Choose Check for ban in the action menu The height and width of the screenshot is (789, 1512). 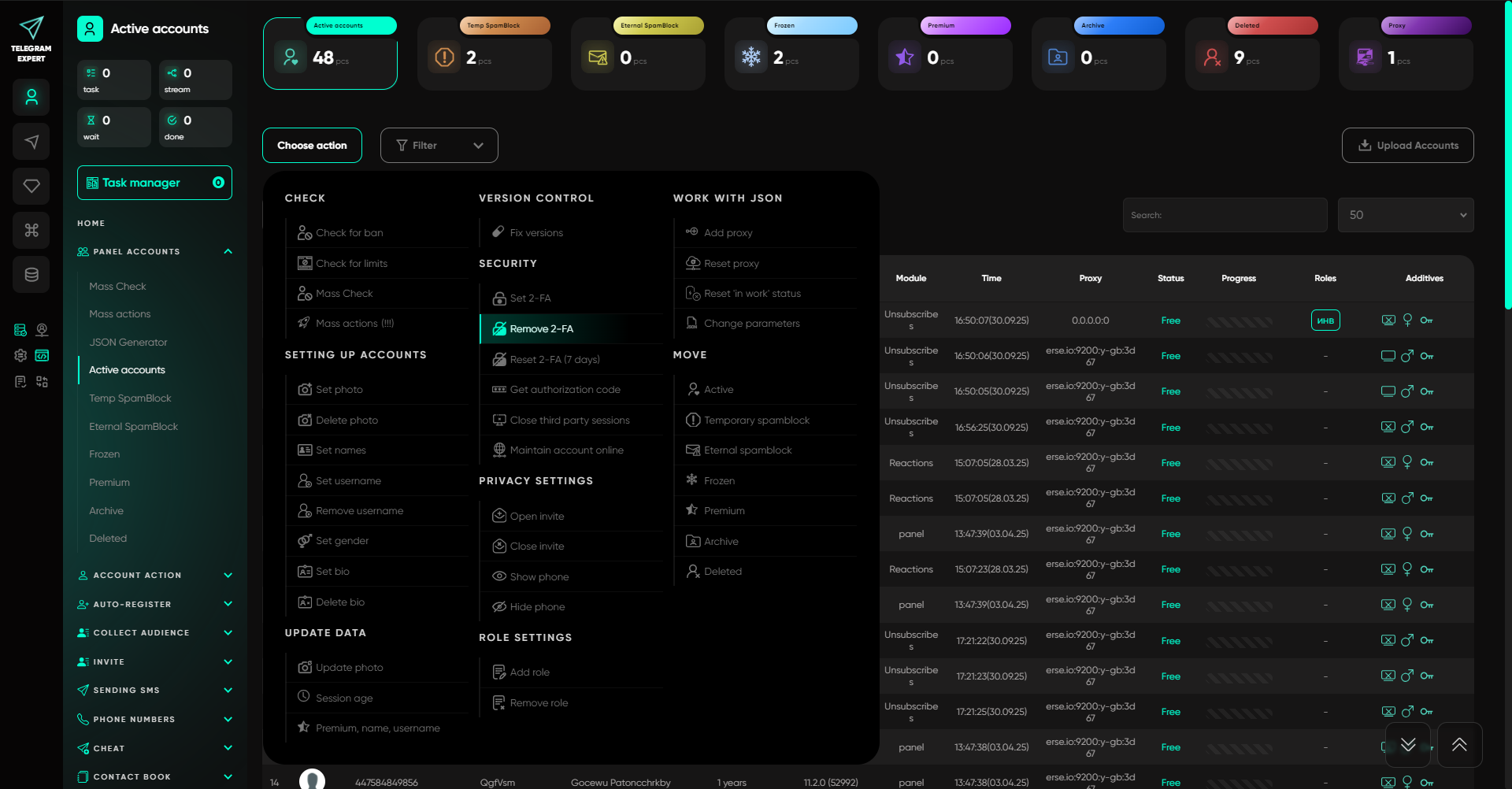[x=349, y=233]
